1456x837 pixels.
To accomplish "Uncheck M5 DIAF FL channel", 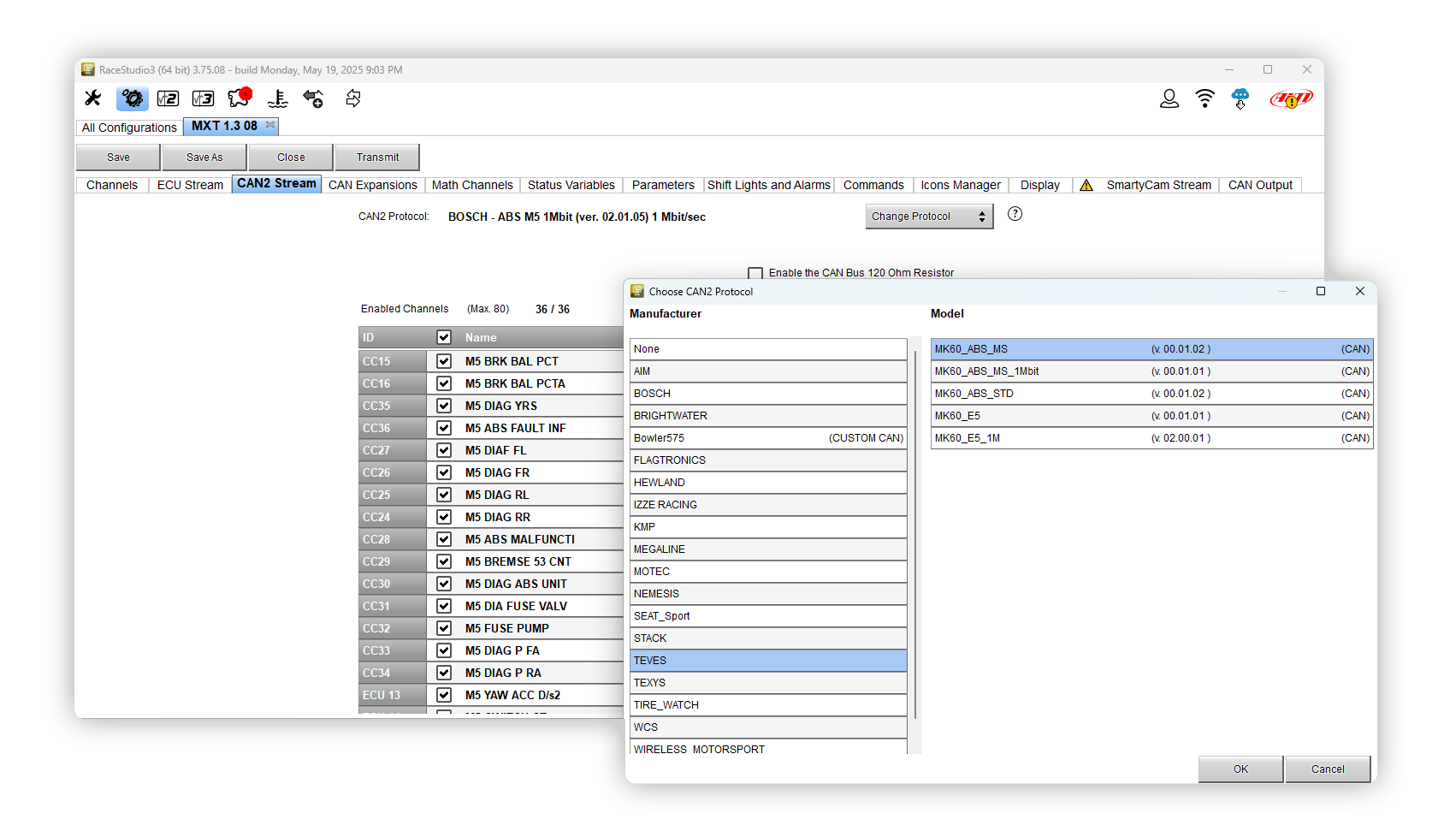I will coord(444,450).
